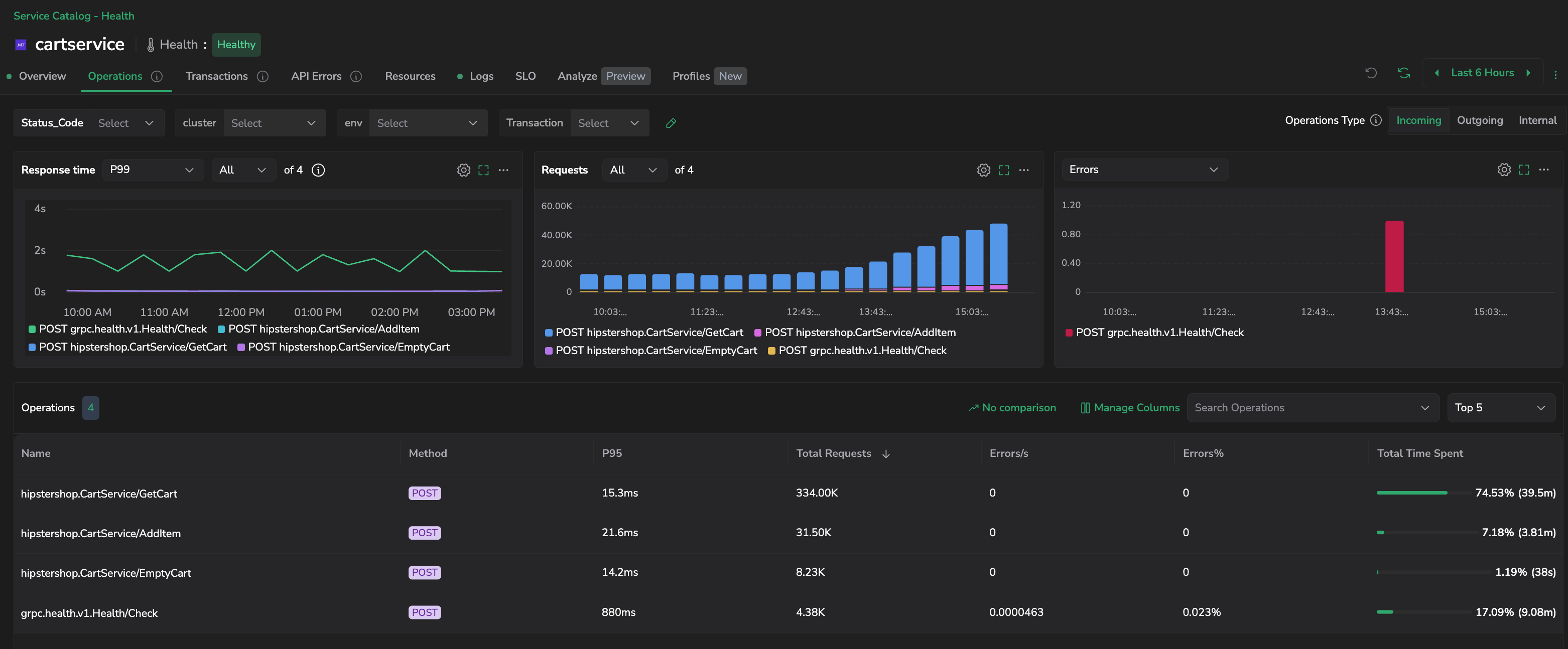
Task: Select Internal operations type
Action: pyautogui.click(x=1537, y=120)
